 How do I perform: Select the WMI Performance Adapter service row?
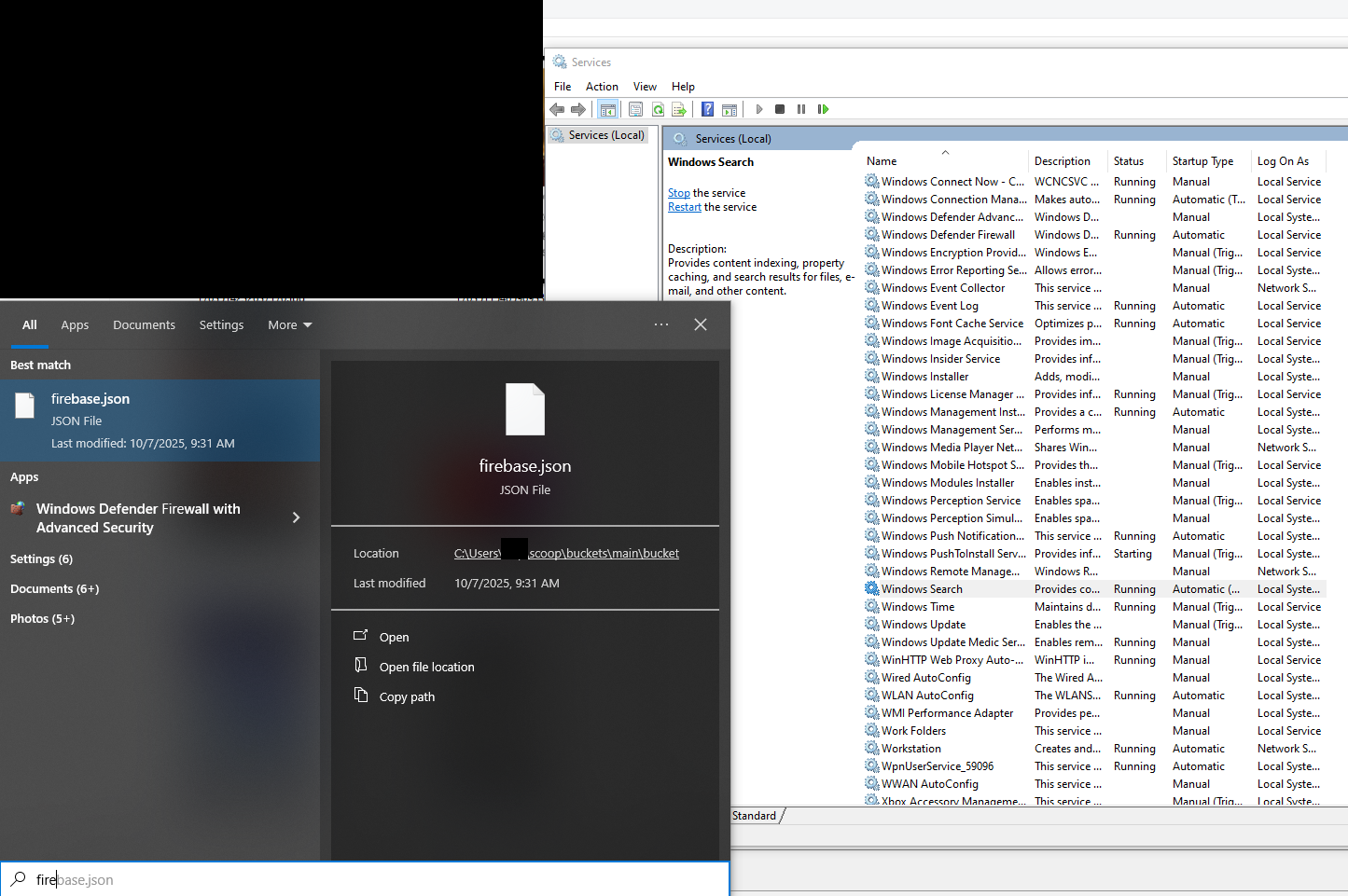click(x=1095, y=713)
